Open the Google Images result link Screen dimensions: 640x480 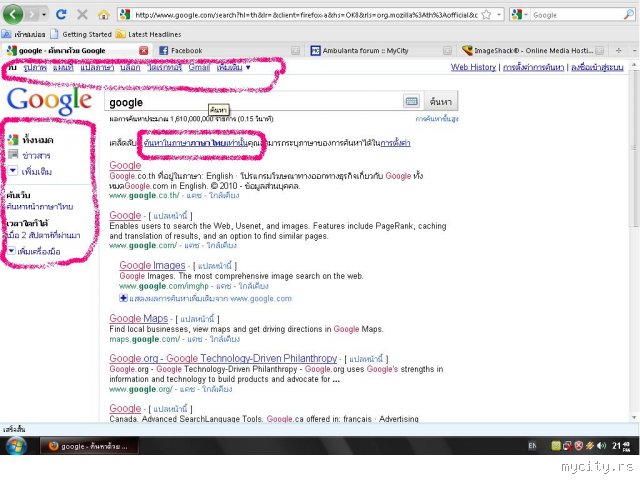coord(152,265)
